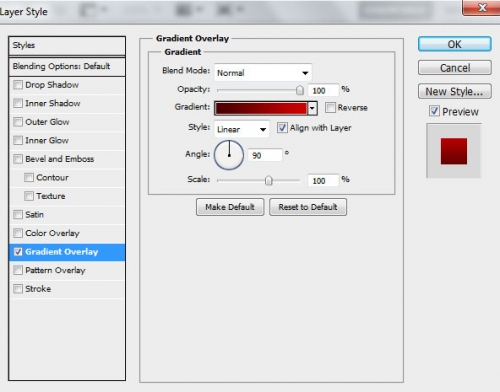Click the Opacity slider handle
This screenshot has height=392, width=500.
[300, 90]
